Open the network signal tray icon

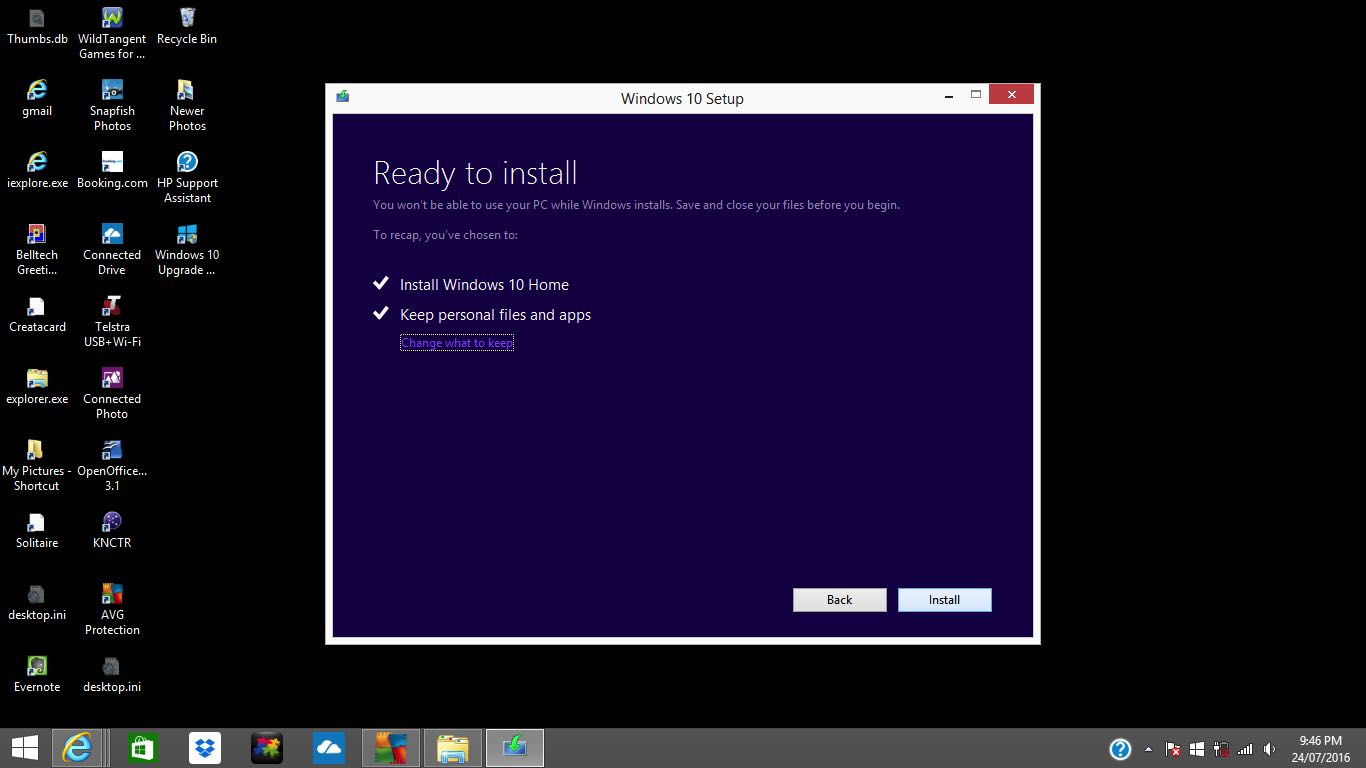coord(1245,749)
